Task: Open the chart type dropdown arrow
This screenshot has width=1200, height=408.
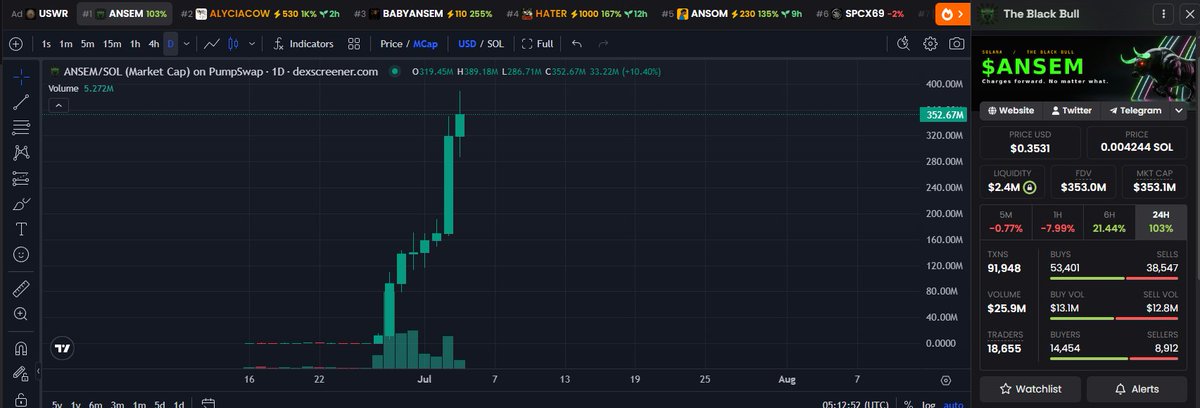Action: 250,44
